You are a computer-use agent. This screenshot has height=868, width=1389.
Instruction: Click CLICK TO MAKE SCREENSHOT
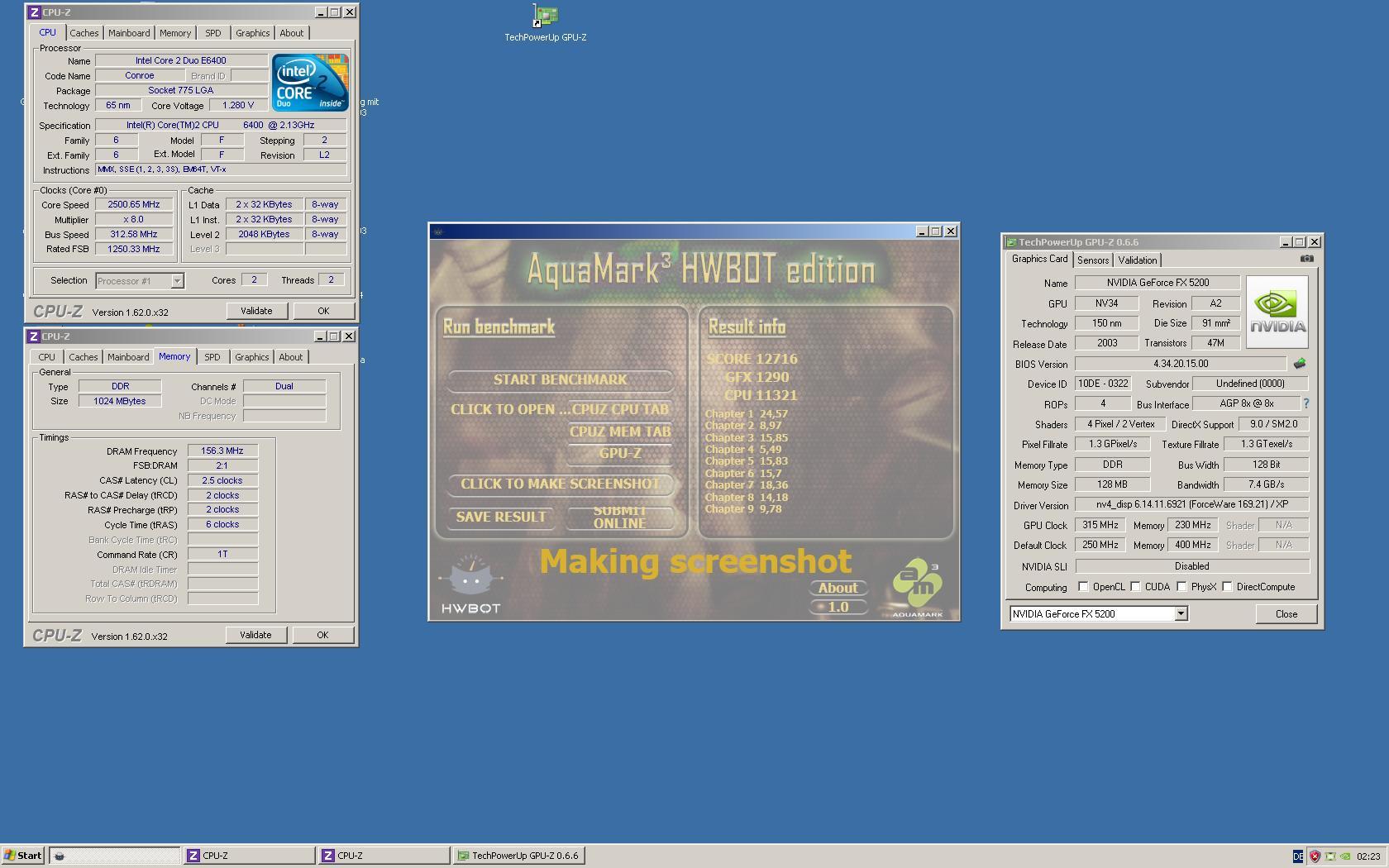pyautogui.click(x=560, y=484)
